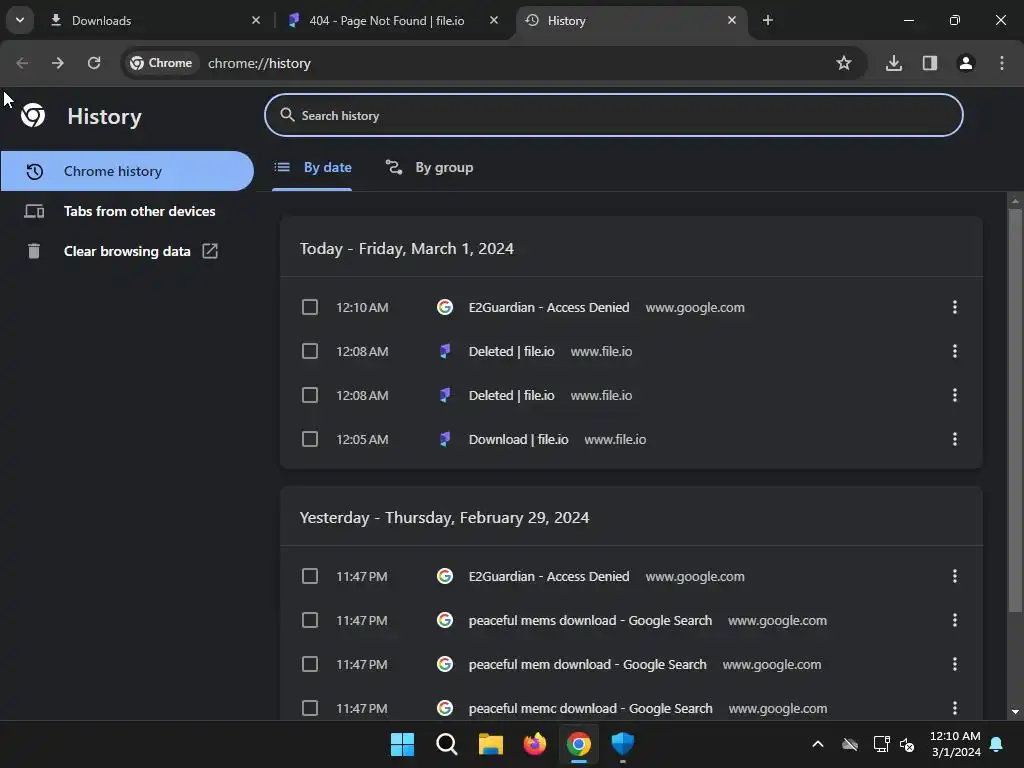Open actions menu for peaceful mems download entry
Screen dimensions: 1024x768
955,620
